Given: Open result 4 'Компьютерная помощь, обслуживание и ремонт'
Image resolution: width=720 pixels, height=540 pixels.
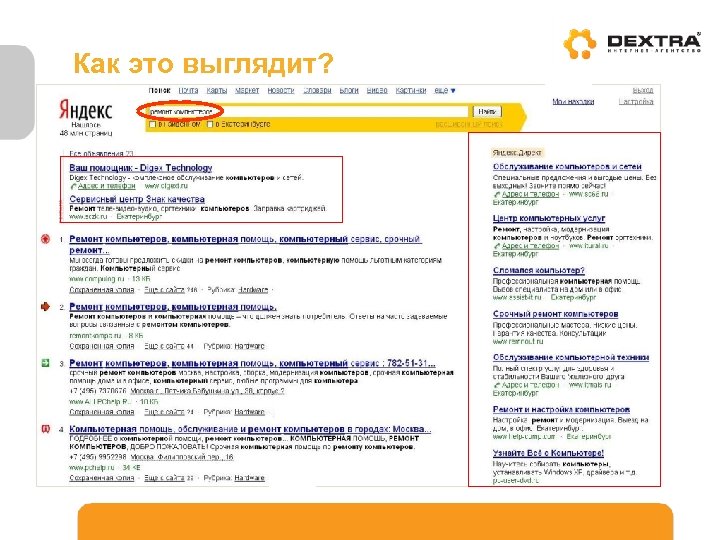Looking at the screenshot, I should click(250, 429).
